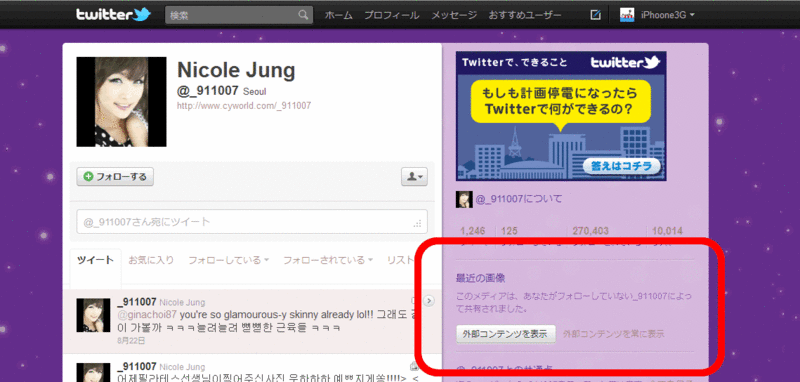Open プロフィール in the top navigation

[x=392, y=15]
